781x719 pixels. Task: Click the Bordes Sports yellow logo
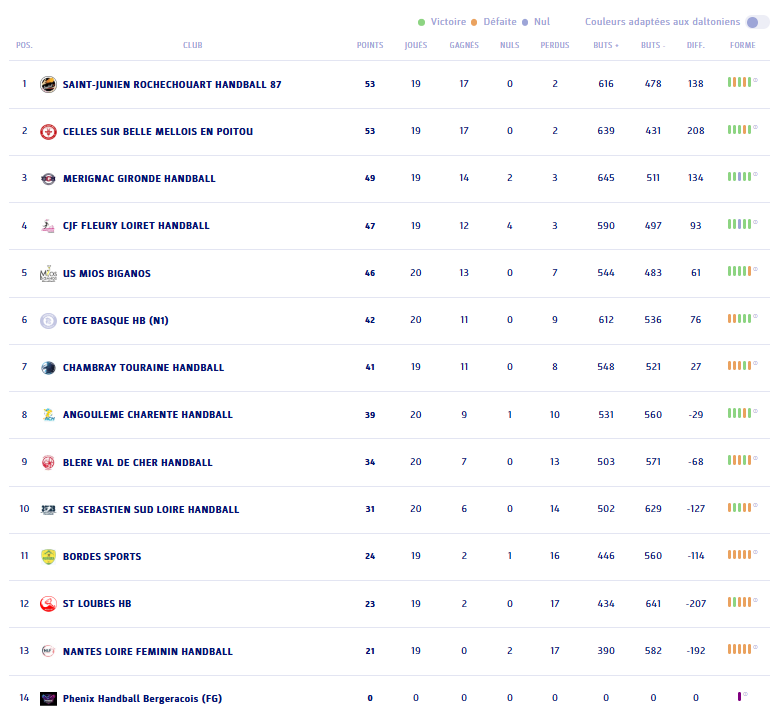pos(48,557)
